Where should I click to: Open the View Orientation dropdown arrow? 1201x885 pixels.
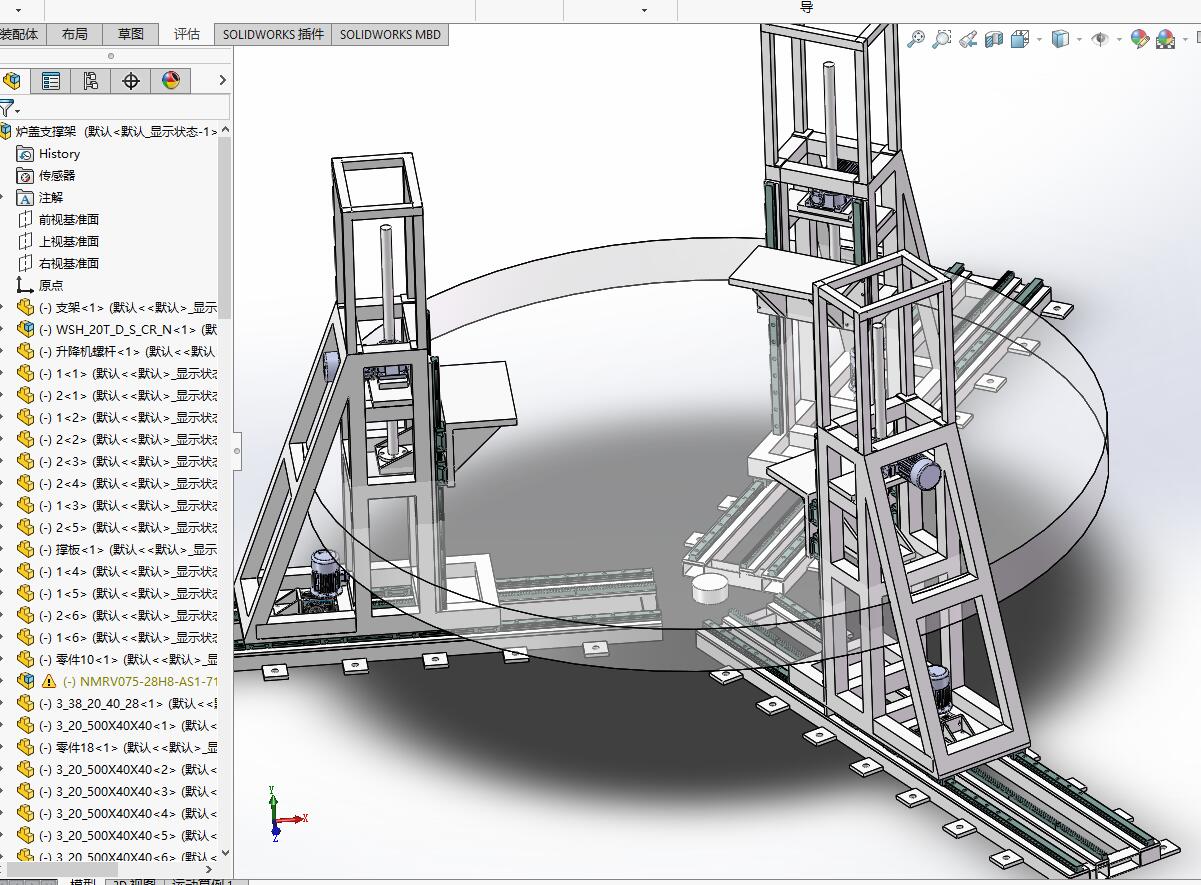pyautogui.click(x=1040, y=40)
